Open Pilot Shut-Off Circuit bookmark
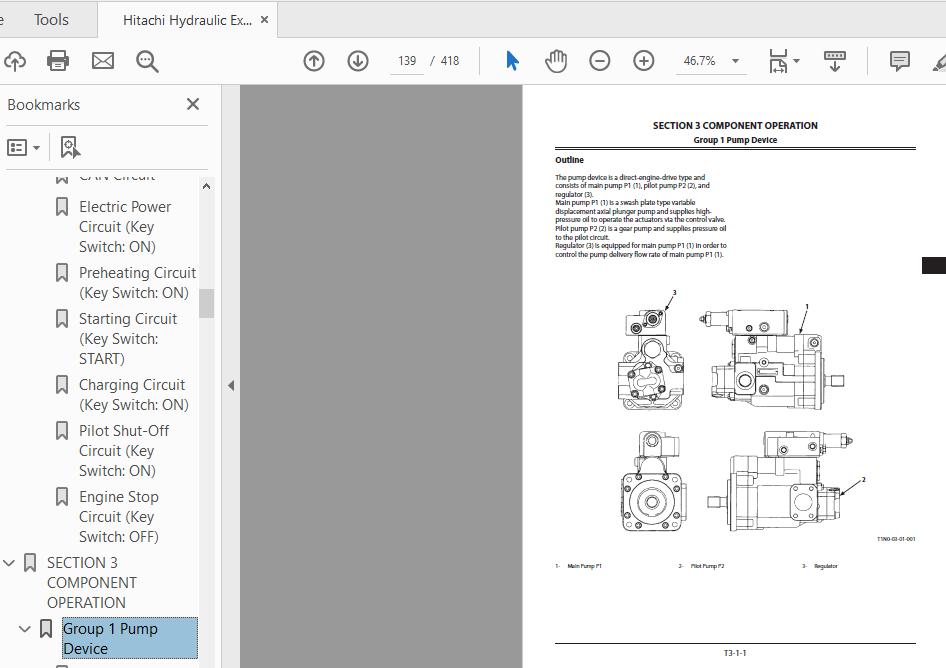Screen dimensions: 946x668 124,451
